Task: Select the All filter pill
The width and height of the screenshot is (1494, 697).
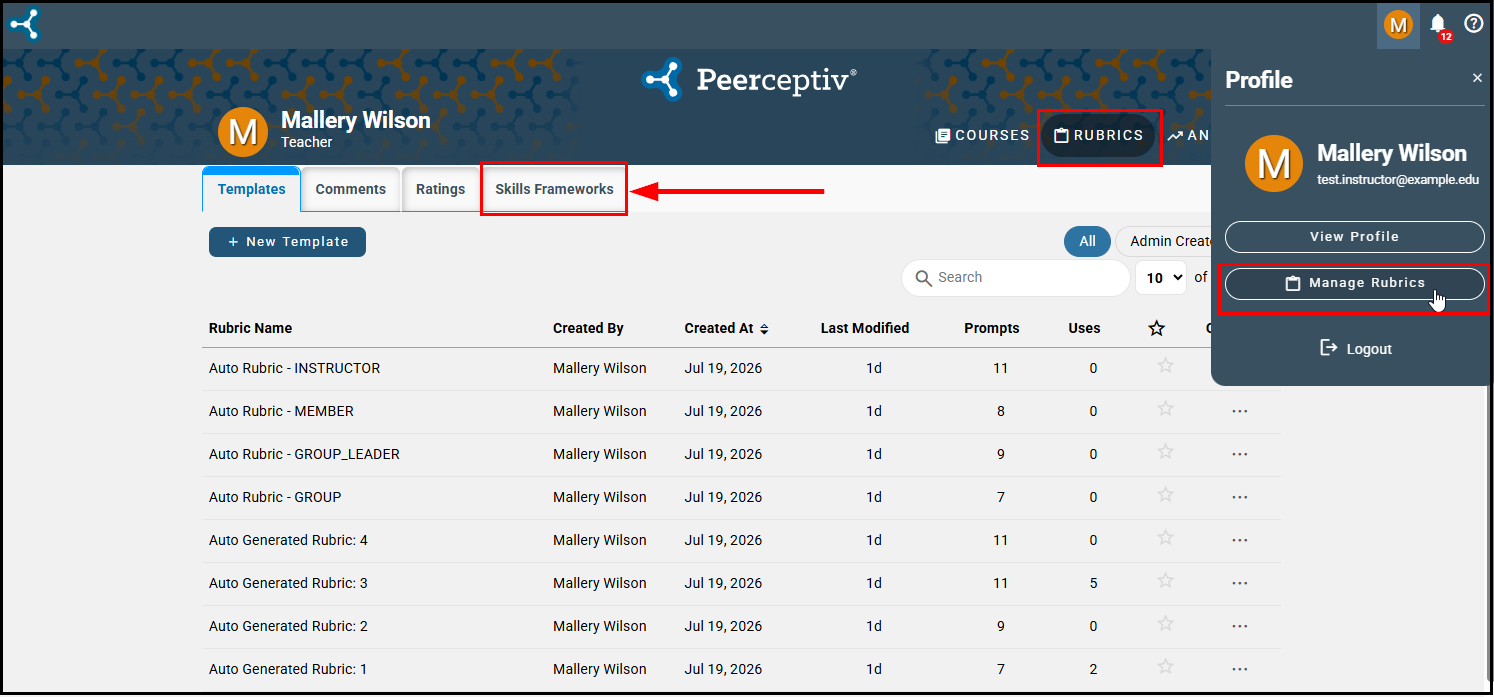Action: pyautogui.click(x=1087, y=241)
